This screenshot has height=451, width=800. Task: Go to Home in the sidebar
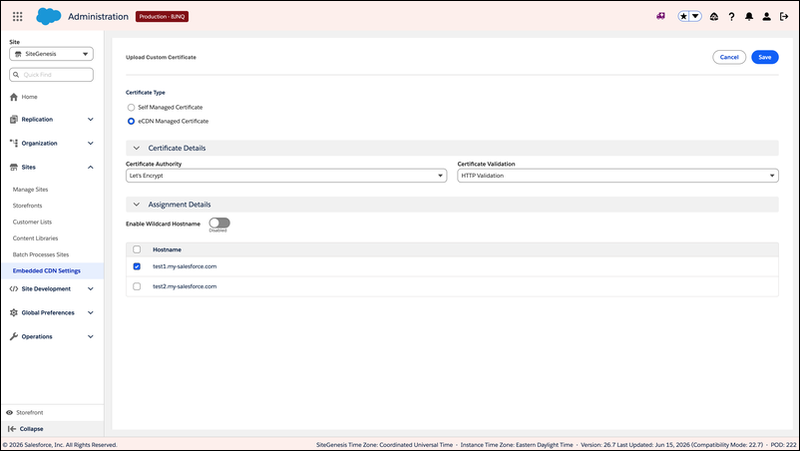(x=29, y=96)
